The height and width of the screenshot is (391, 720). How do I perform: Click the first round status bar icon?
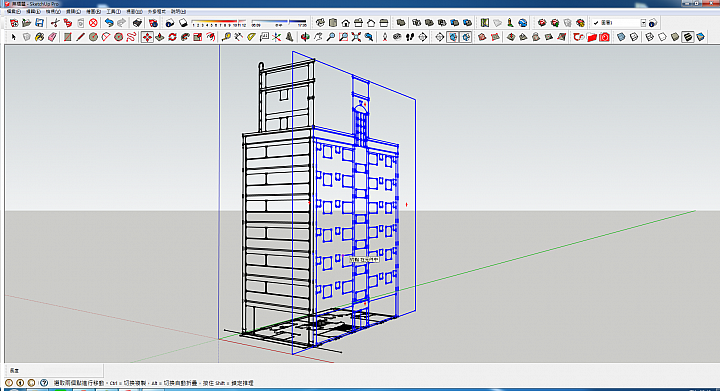pos(9,383)
